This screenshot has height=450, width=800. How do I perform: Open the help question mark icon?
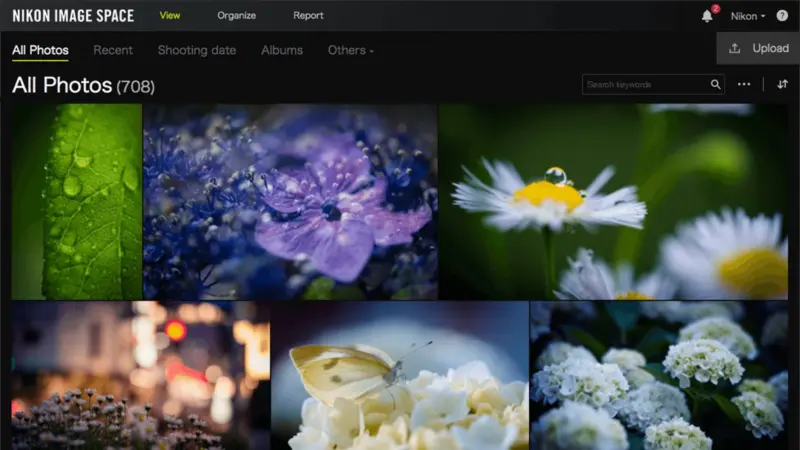click(782, 16)
